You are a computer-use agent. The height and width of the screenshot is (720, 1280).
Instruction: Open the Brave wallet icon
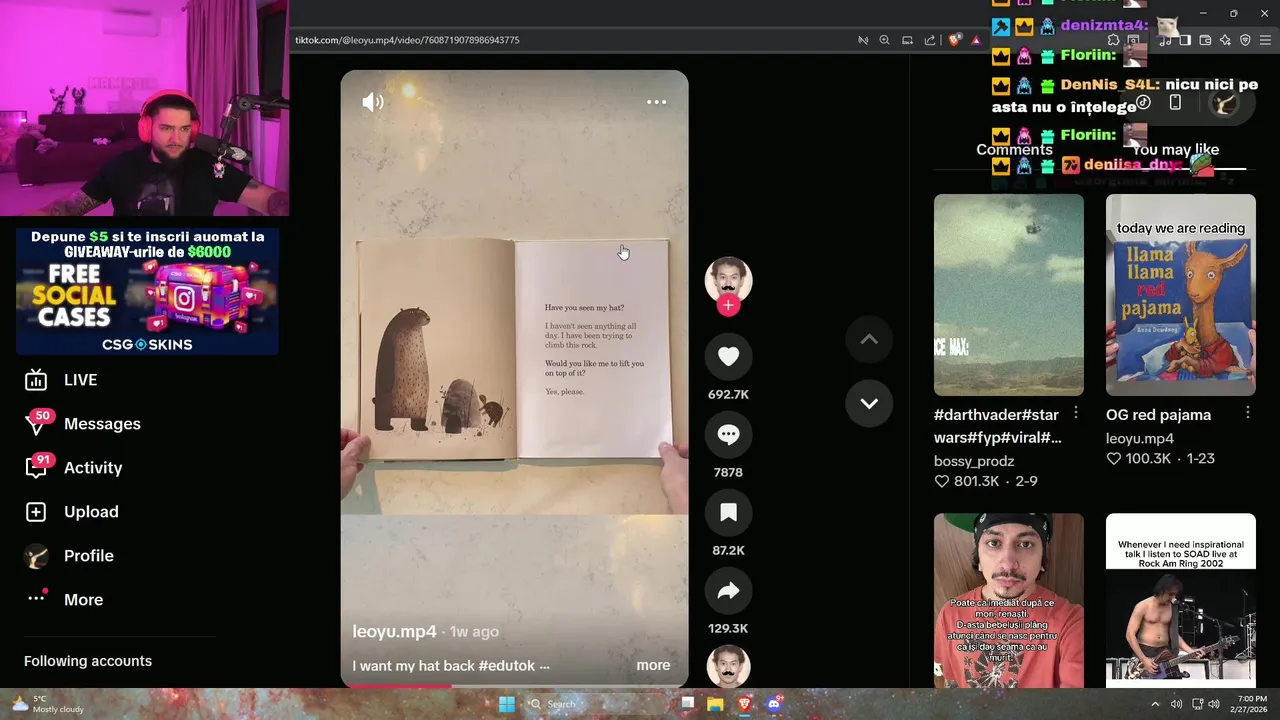click(x=1205, y=40)
